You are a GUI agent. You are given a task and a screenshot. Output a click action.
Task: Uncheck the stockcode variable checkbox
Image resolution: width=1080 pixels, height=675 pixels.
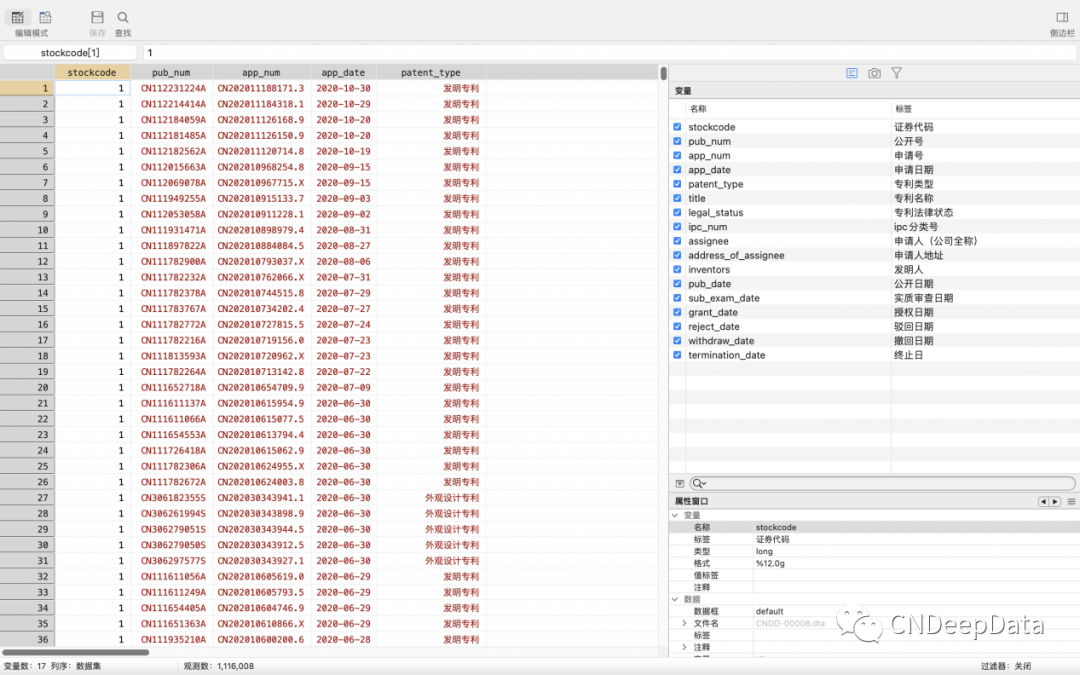[x=677, y=127]
